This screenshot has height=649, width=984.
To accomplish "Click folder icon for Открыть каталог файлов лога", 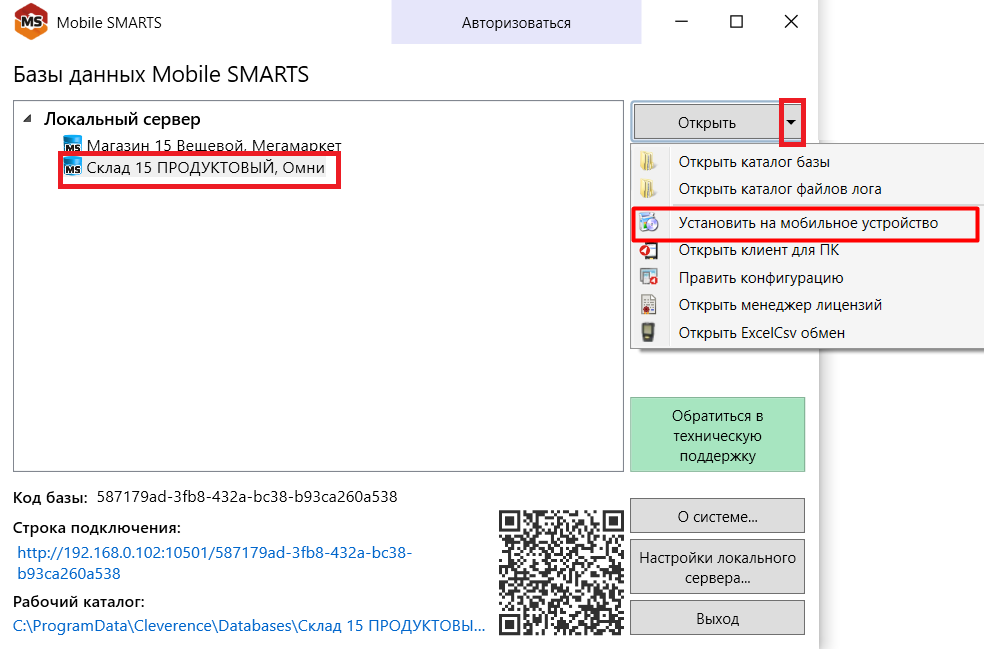I will click(648, 189).
